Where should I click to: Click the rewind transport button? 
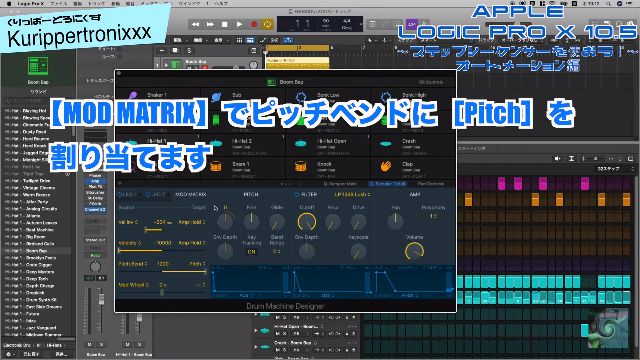(x=196, y=24)
